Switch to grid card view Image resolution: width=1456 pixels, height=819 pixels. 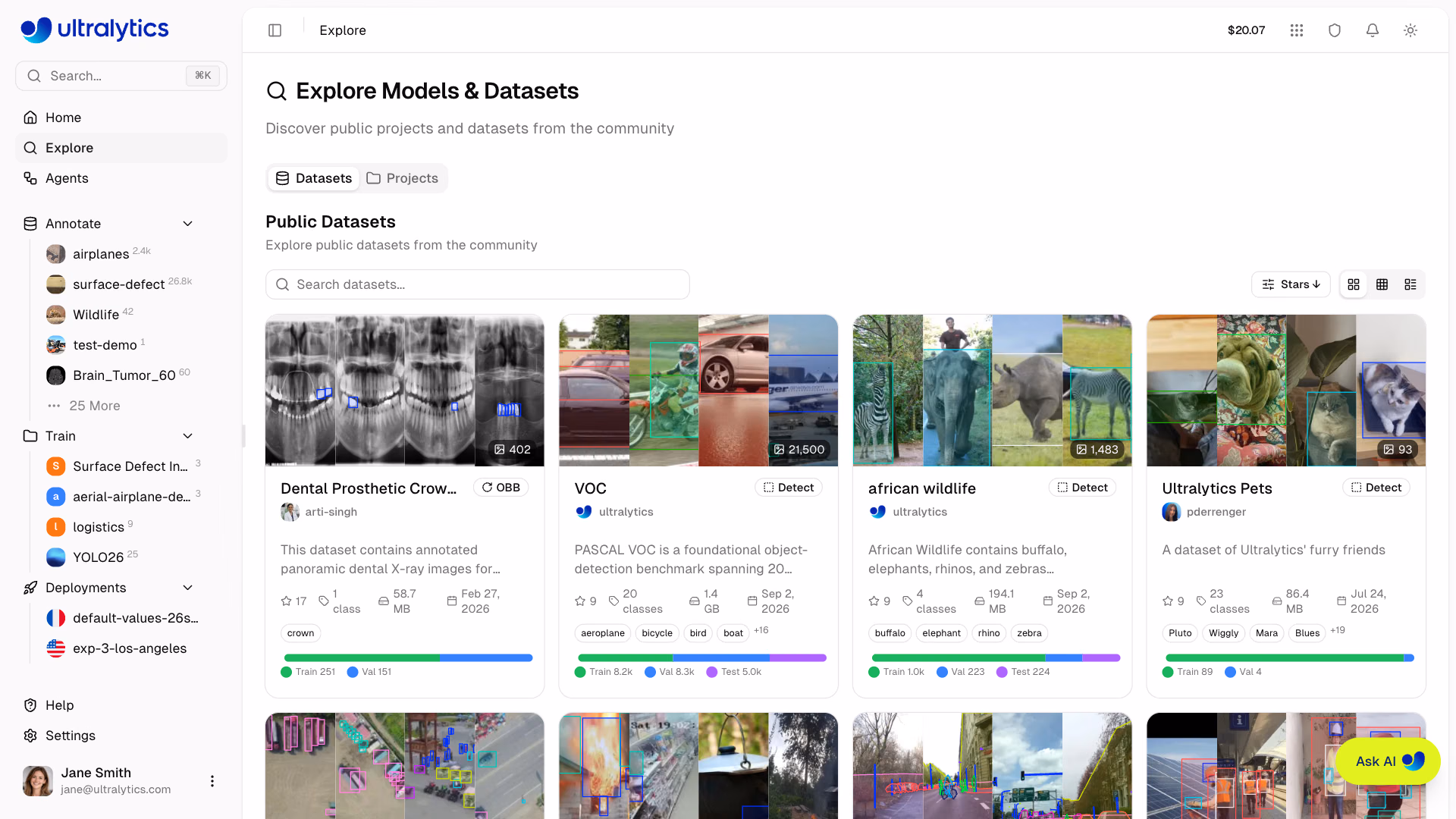(1354, 284)
